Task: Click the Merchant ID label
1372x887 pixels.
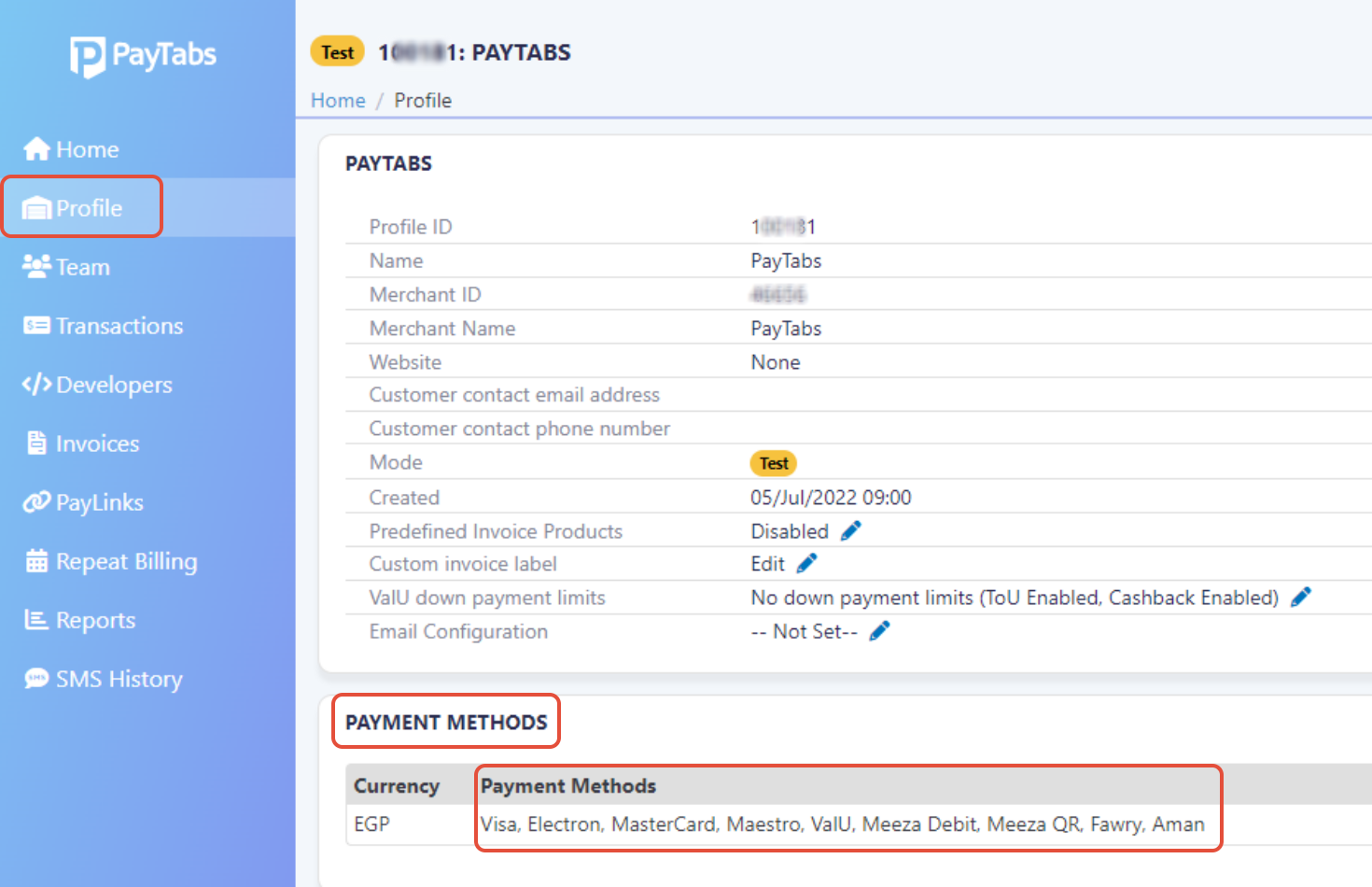Action: [426, 294]
